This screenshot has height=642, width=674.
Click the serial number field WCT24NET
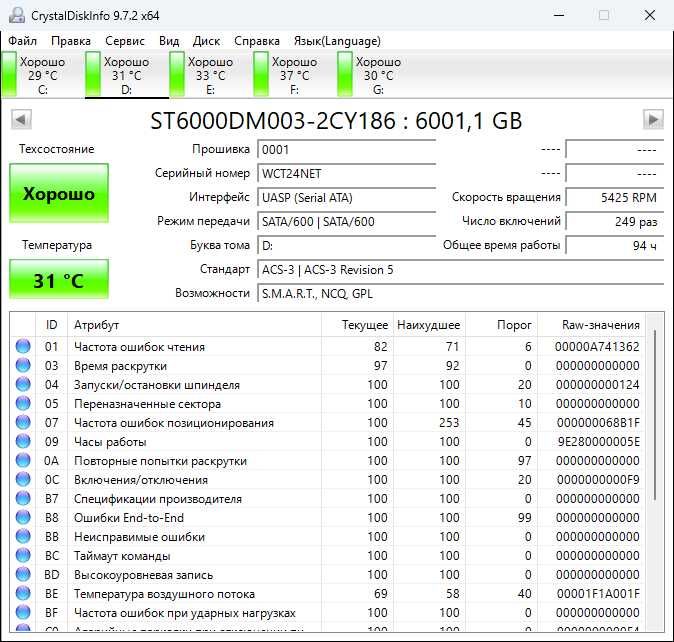pyautogui.click(x=346, y=174)
